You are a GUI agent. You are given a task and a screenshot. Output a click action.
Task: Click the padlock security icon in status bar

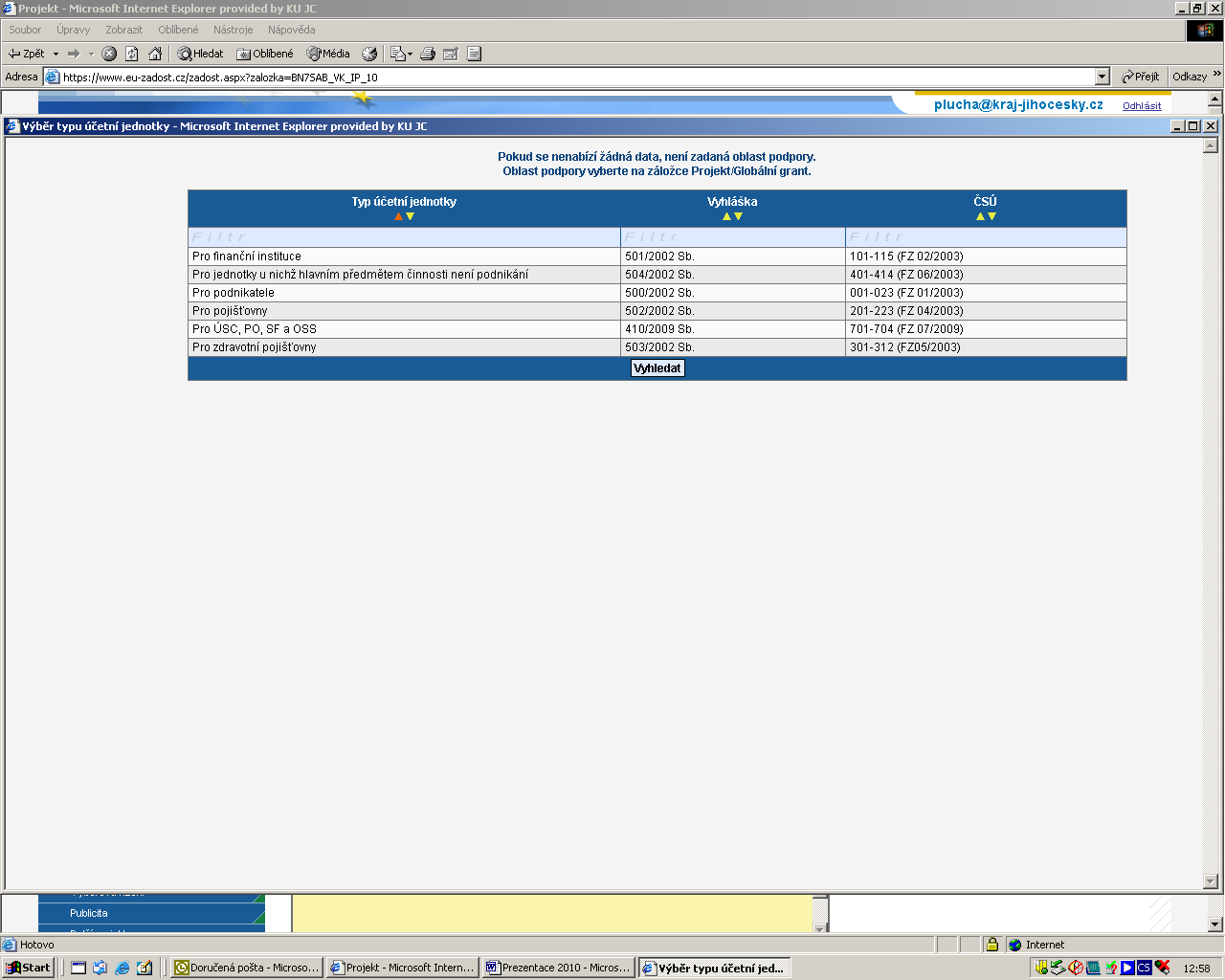(x=992, y=945)
